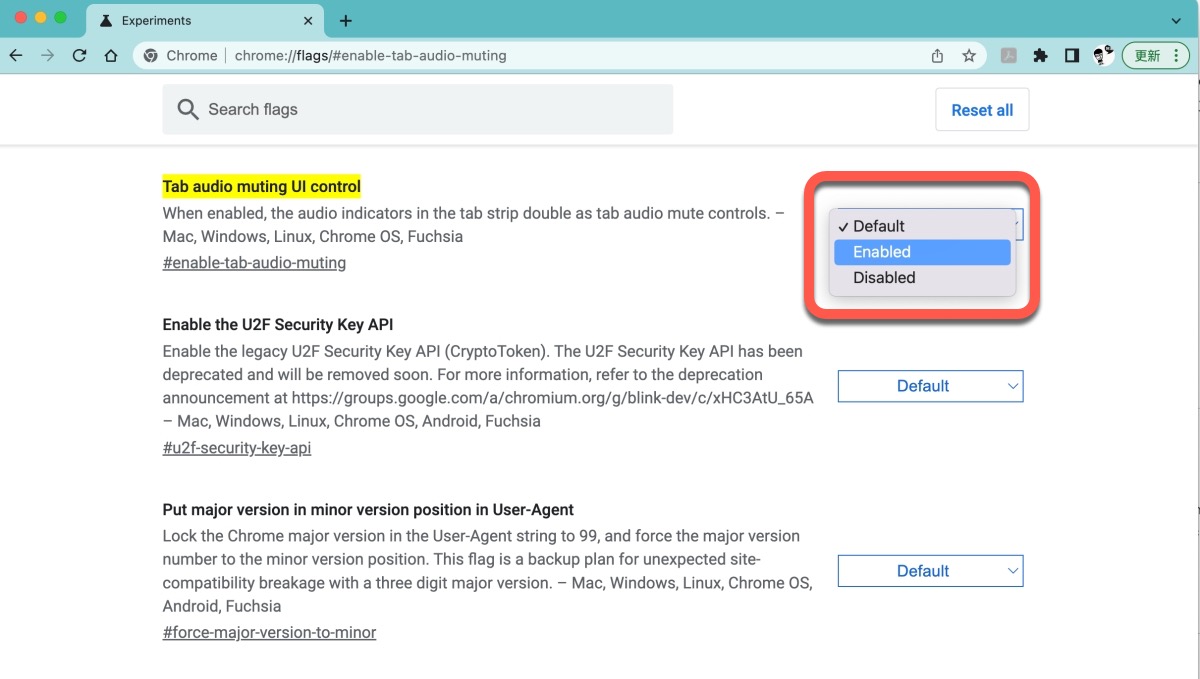Click the share icon in the address bar
This screenshot has height=679, width=1200.
coord(937,56)
